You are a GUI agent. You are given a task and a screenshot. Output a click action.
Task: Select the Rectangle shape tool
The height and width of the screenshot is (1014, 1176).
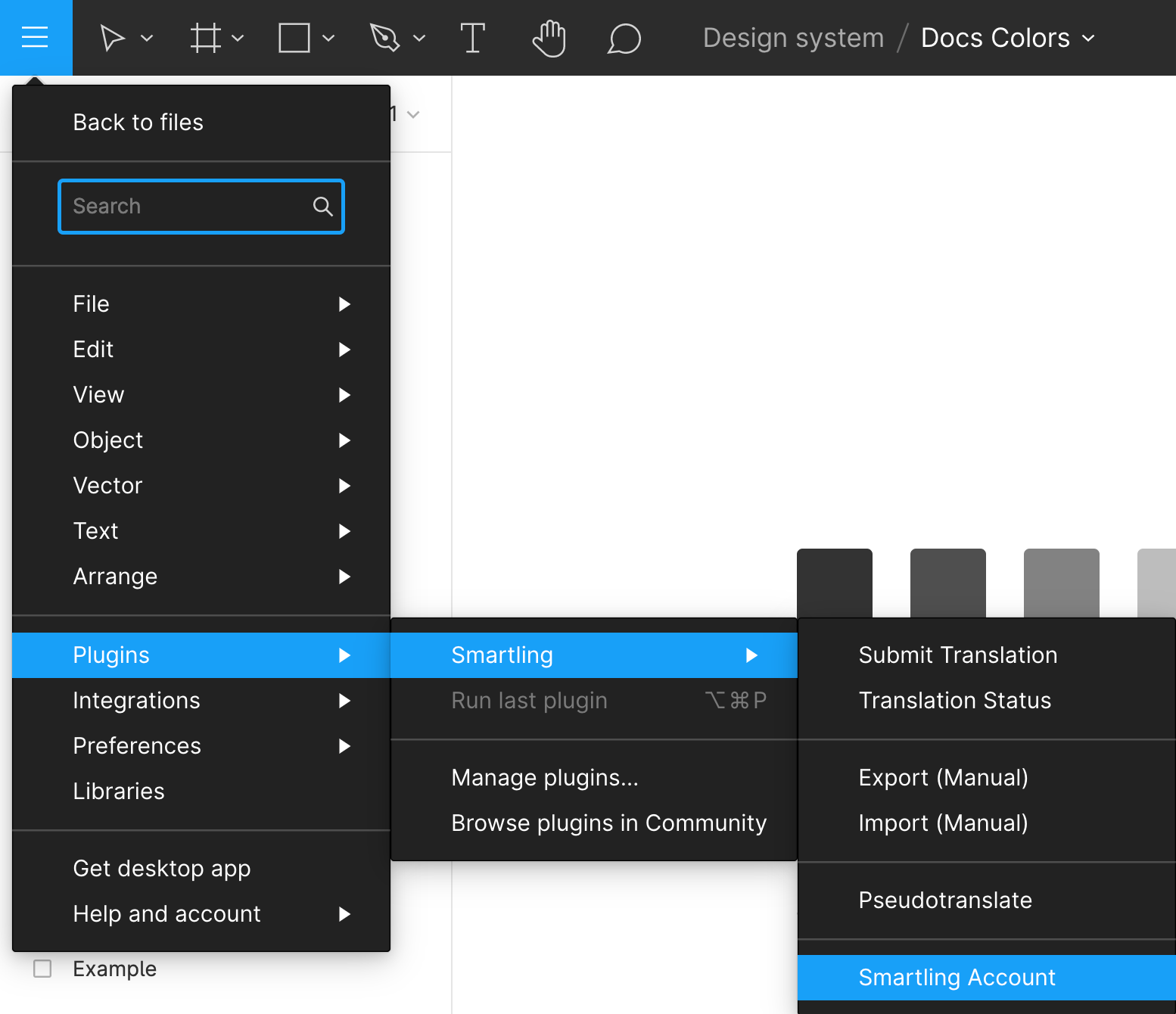294,37
